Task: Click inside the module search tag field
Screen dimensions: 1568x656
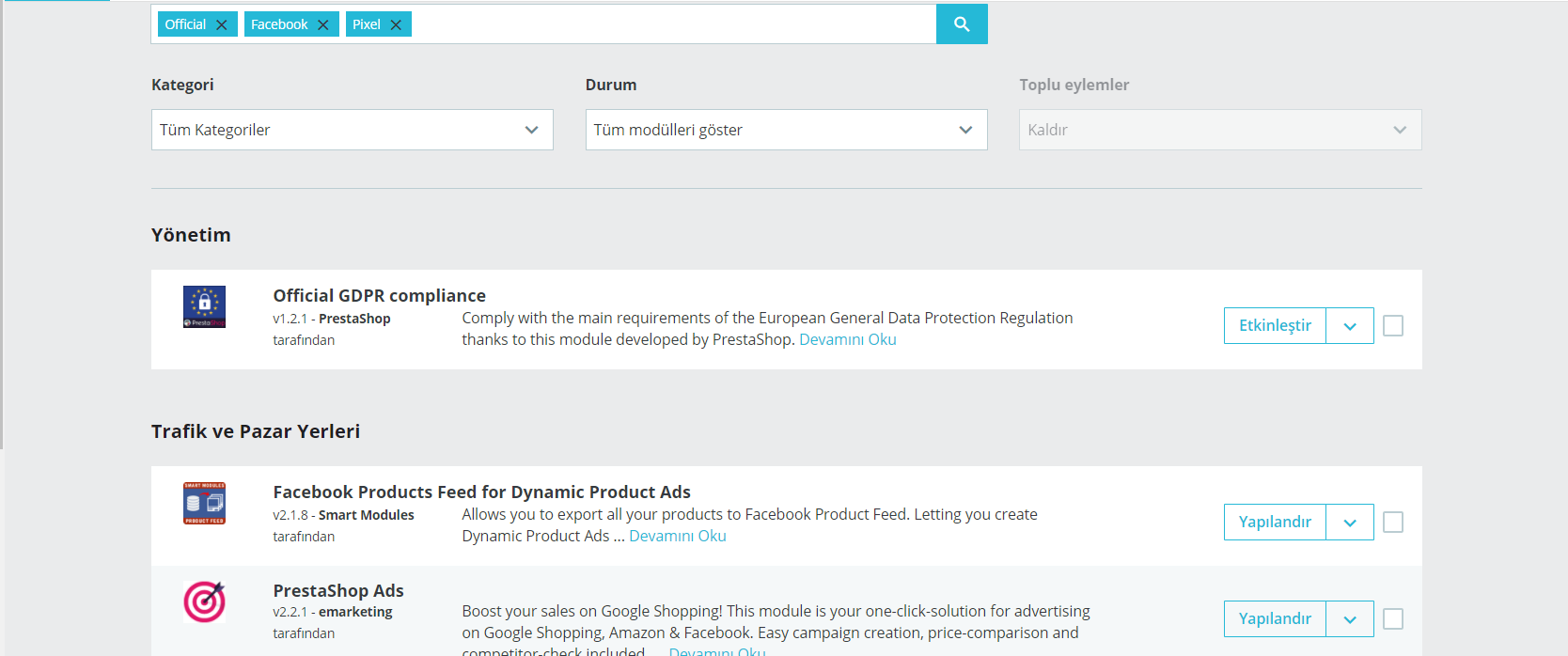Action: tap(672, 23)
